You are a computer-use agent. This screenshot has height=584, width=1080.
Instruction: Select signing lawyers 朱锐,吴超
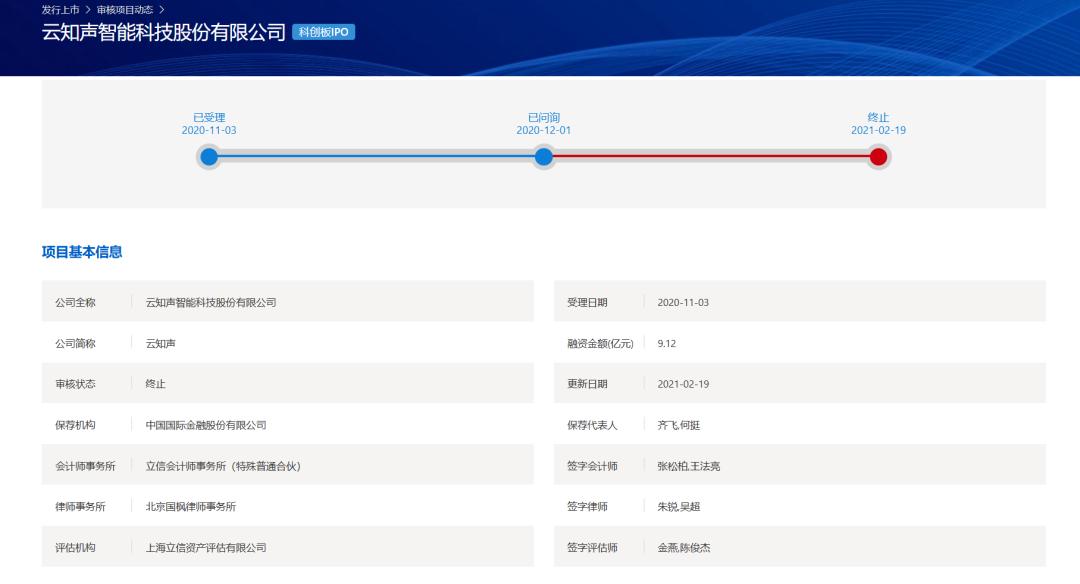click(x=678, y=506)
